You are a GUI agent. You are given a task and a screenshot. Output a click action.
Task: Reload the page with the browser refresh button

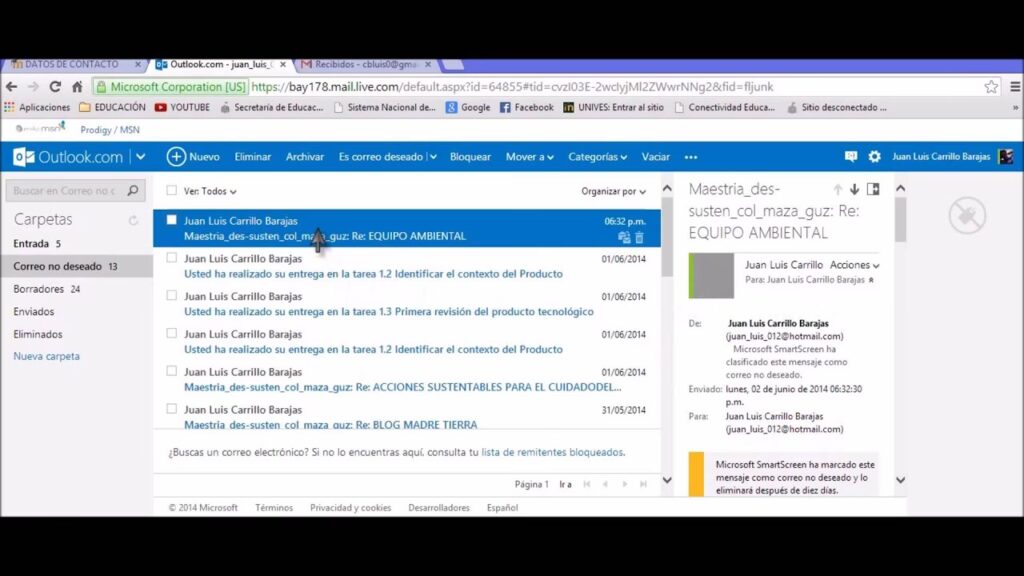click(55, 87)
